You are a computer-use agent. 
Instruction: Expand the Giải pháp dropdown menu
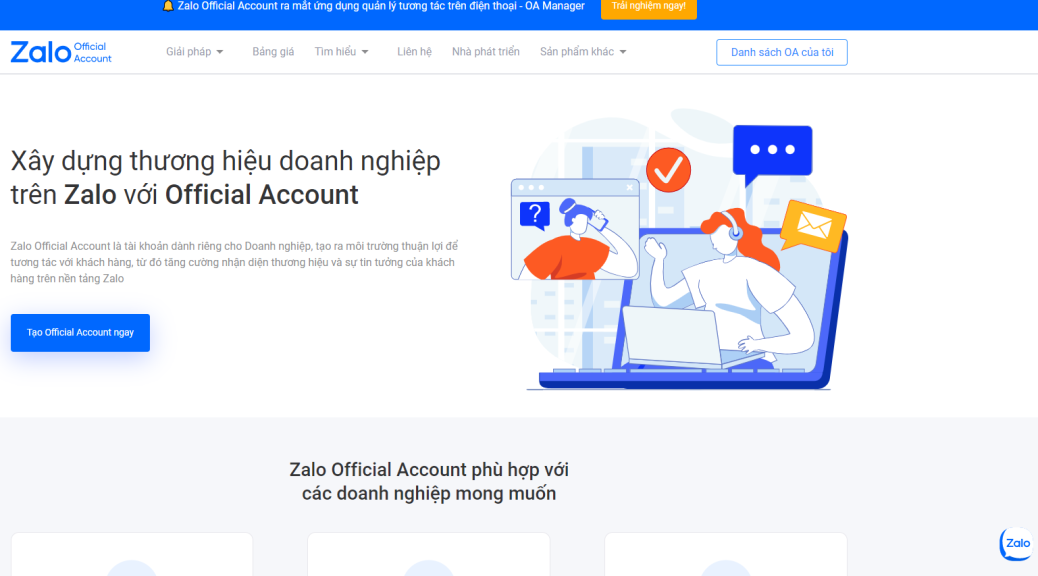point(195,52)
